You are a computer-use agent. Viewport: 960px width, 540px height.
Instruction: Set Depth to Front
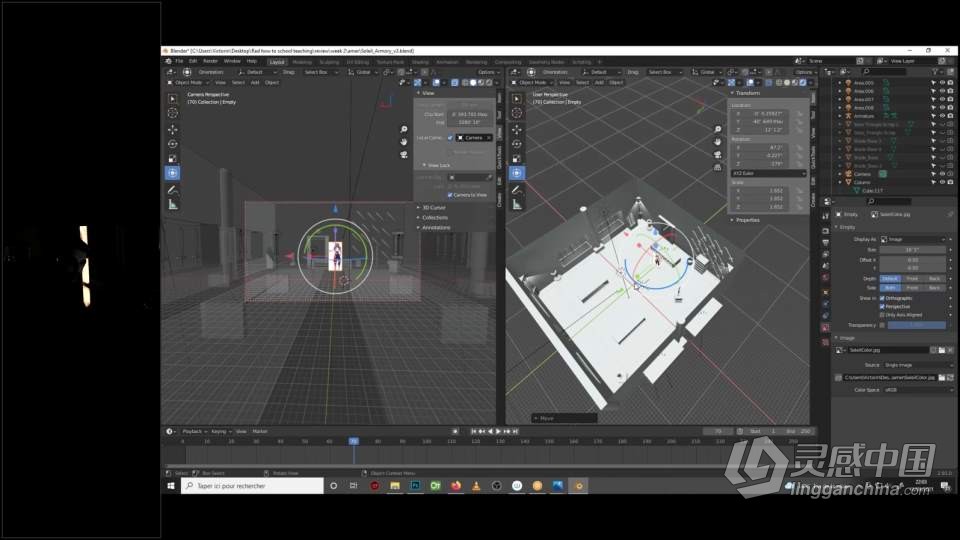(912, 279)
